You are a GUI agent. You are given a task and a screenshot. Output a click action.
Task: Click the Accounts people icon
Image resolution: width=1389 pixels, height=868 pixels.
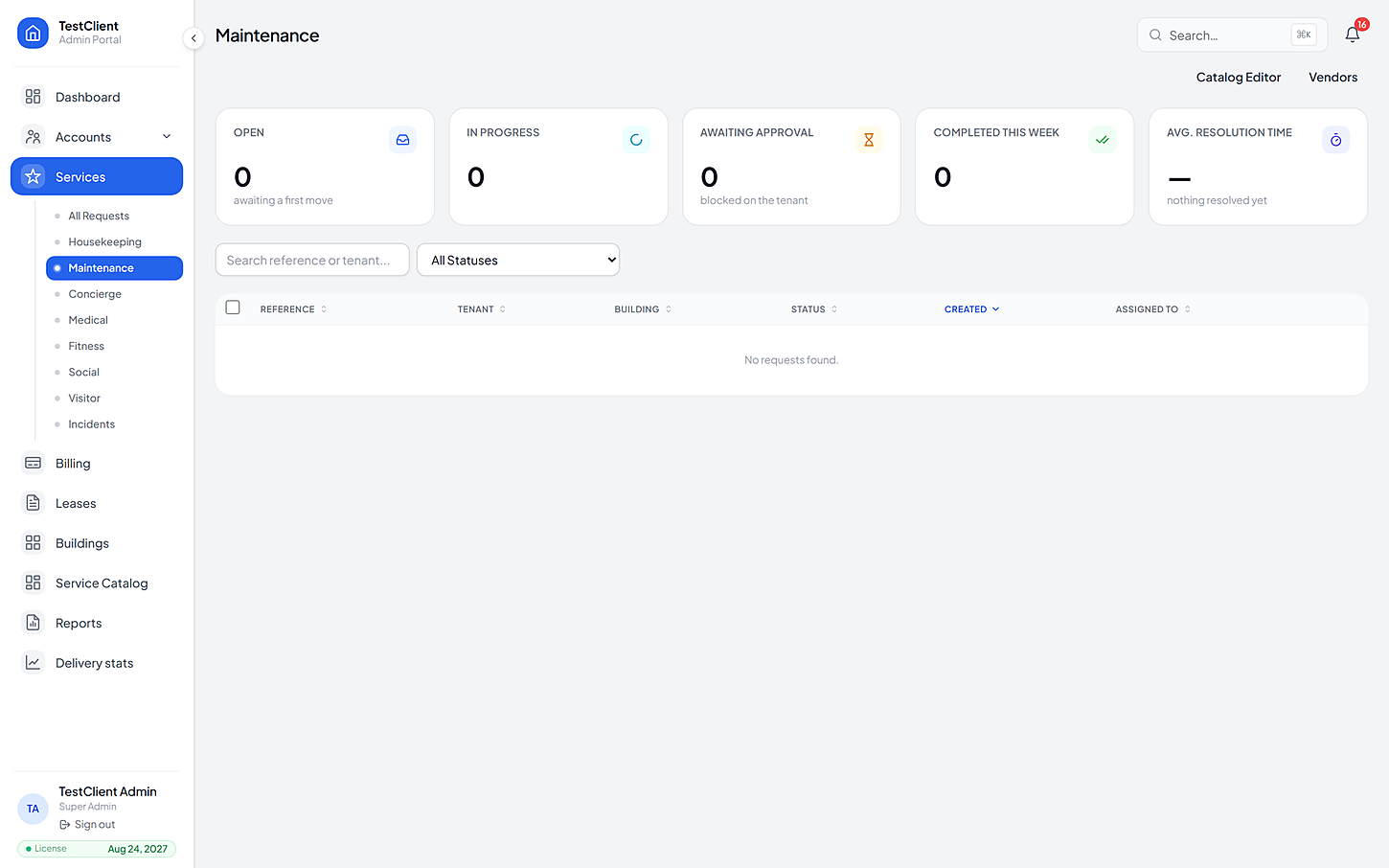coord(34,137)
